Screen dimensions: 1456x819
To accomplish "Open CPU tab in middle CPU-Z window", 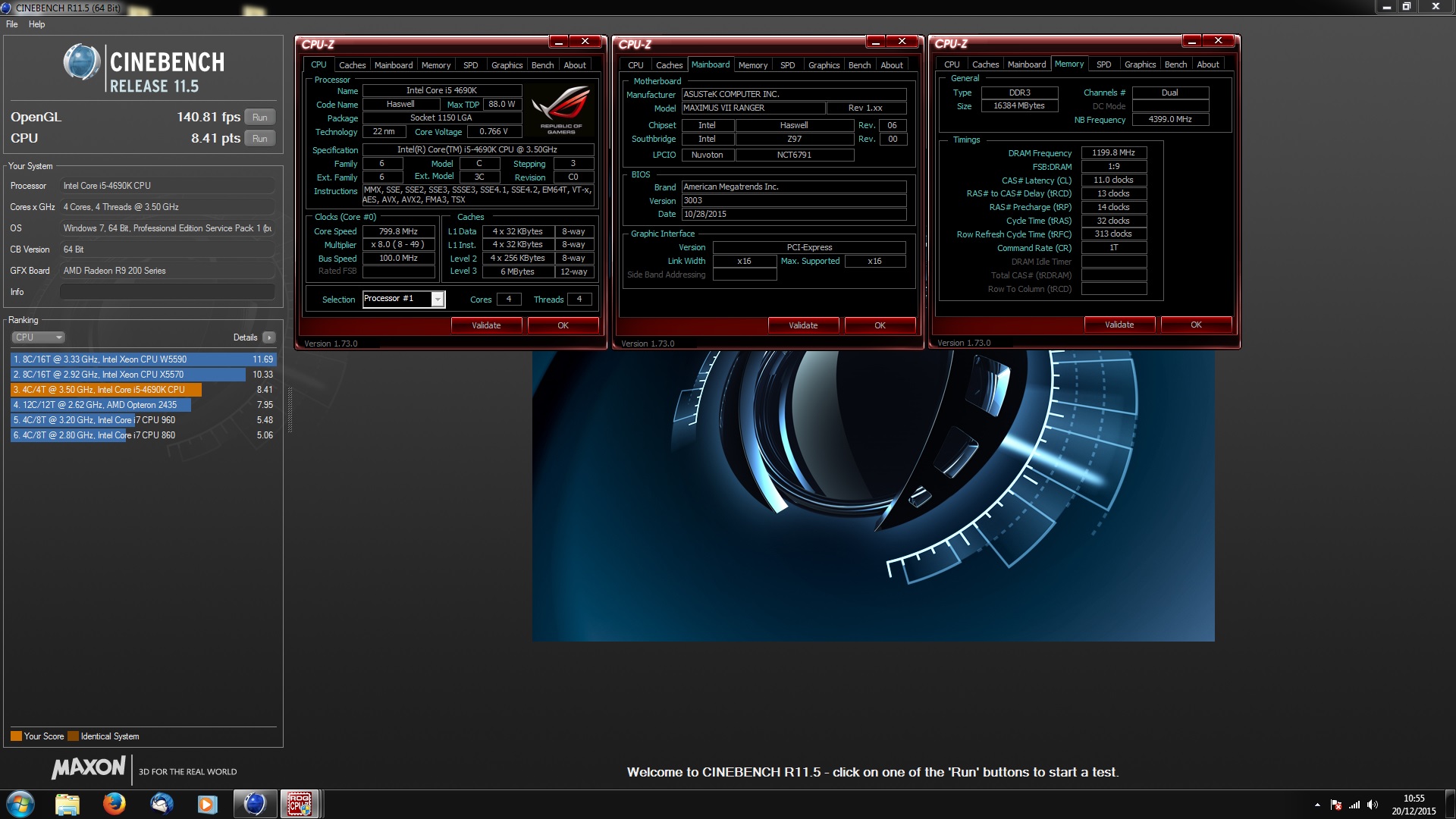I will tap(635, 65).
